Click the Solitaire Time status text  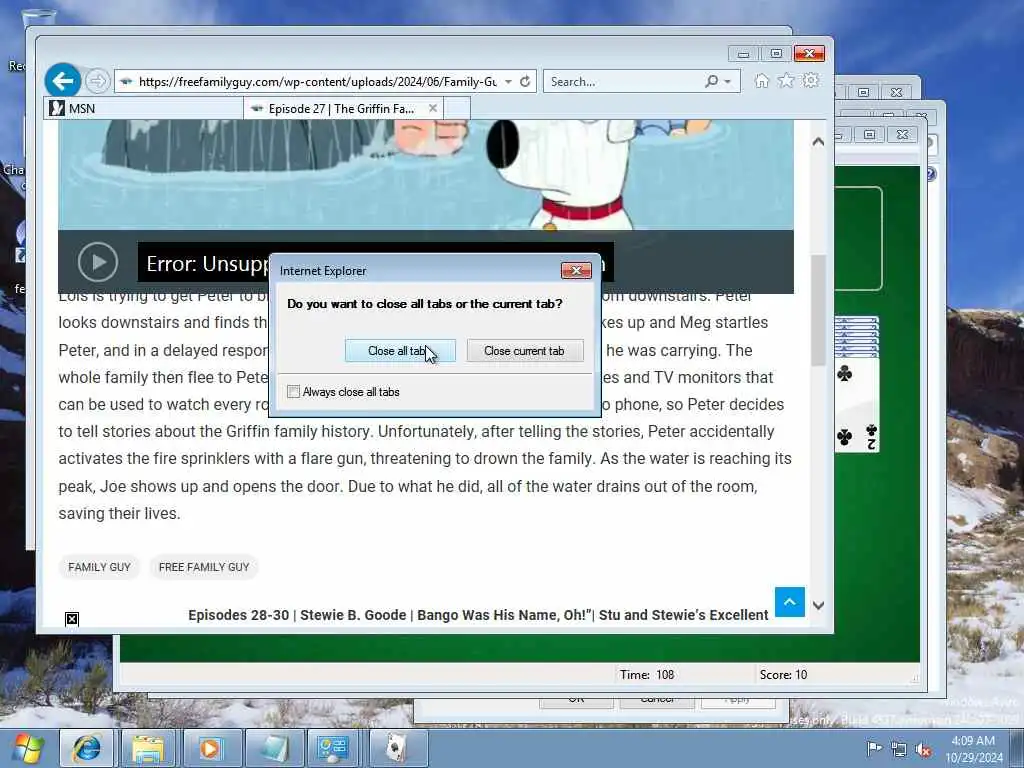point(647,675)
